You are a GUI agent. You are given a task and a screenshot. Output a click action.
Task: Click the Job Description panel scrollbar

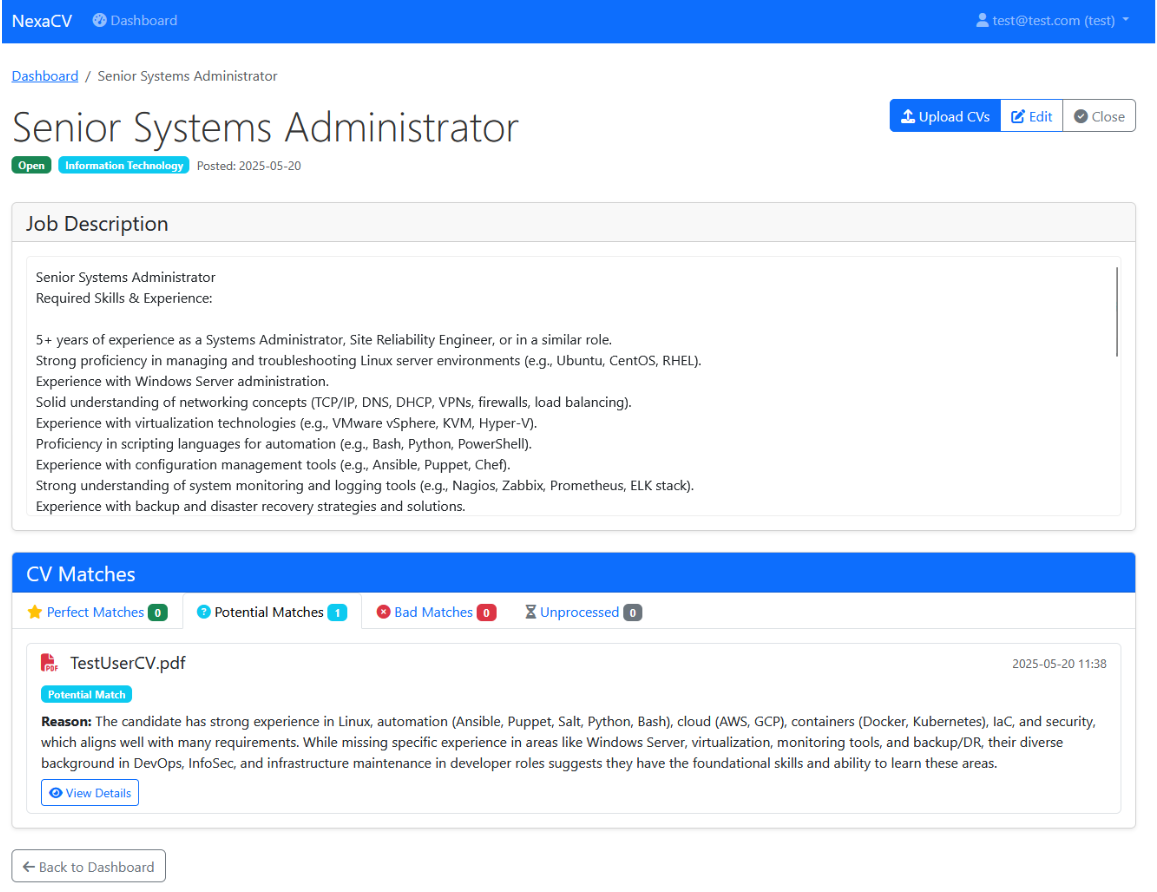pyautogui.click(x=1119, y=310)
